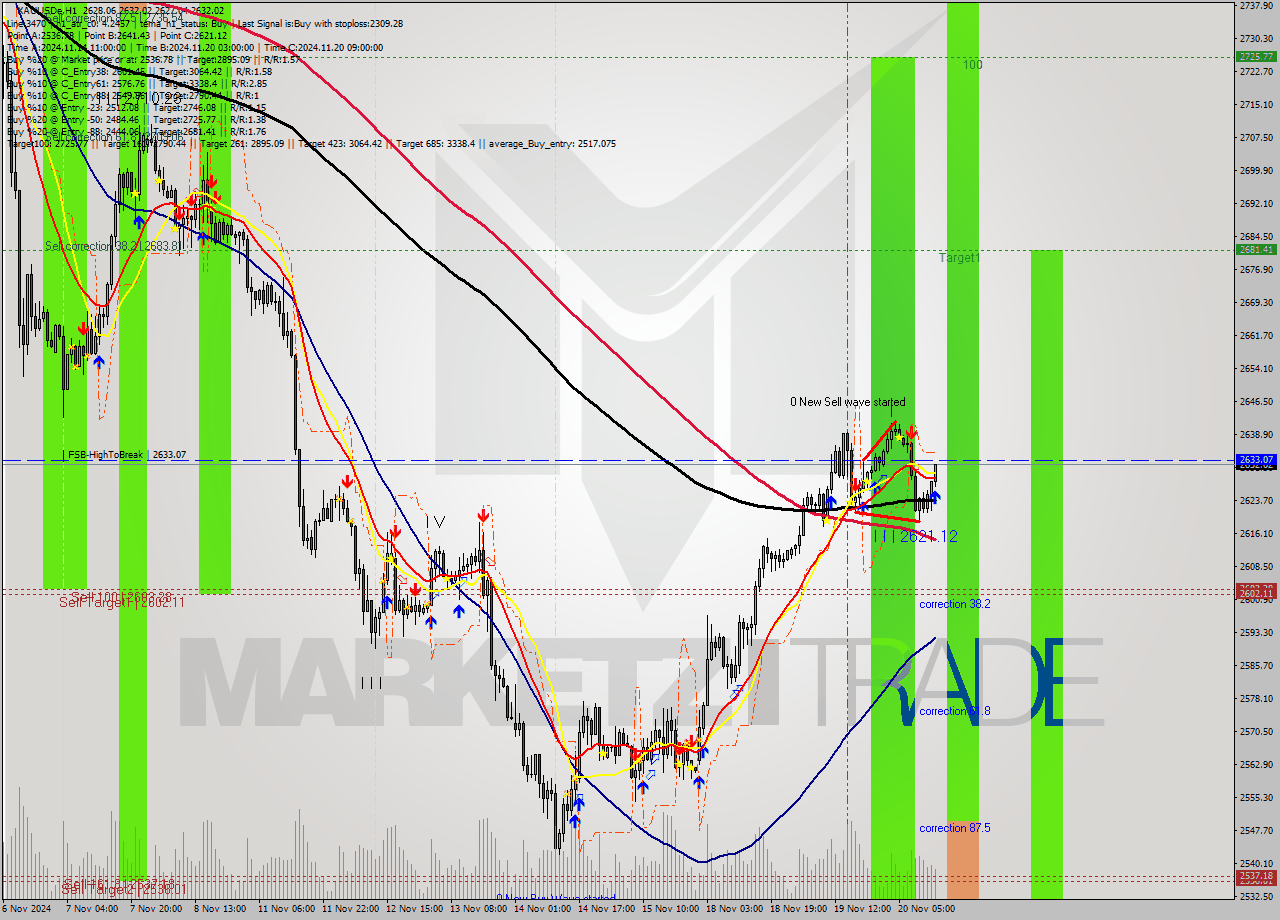Click the green 2725.77 price tag on axis
This screenshot has height=920, width=1280.
click(x=1256, y=56)
